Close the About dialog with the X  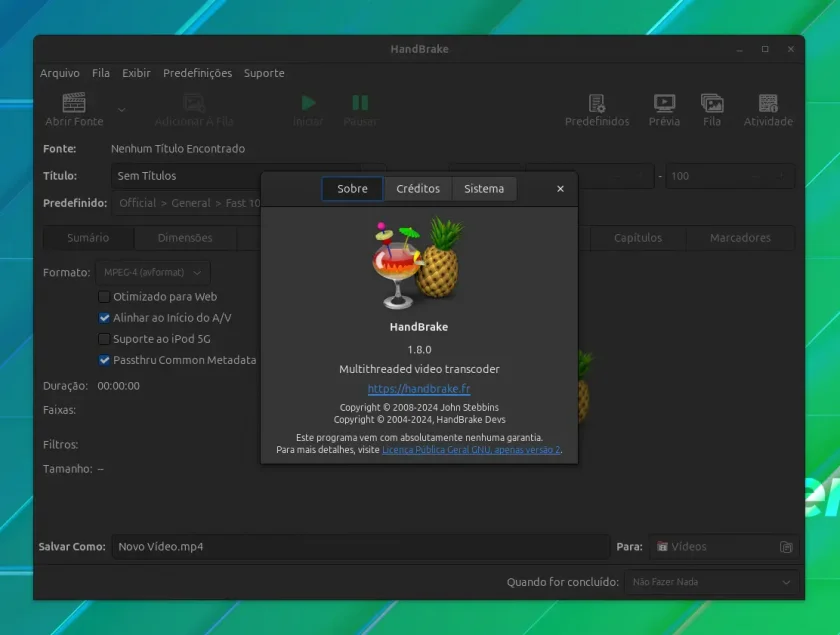coord(560,189)
